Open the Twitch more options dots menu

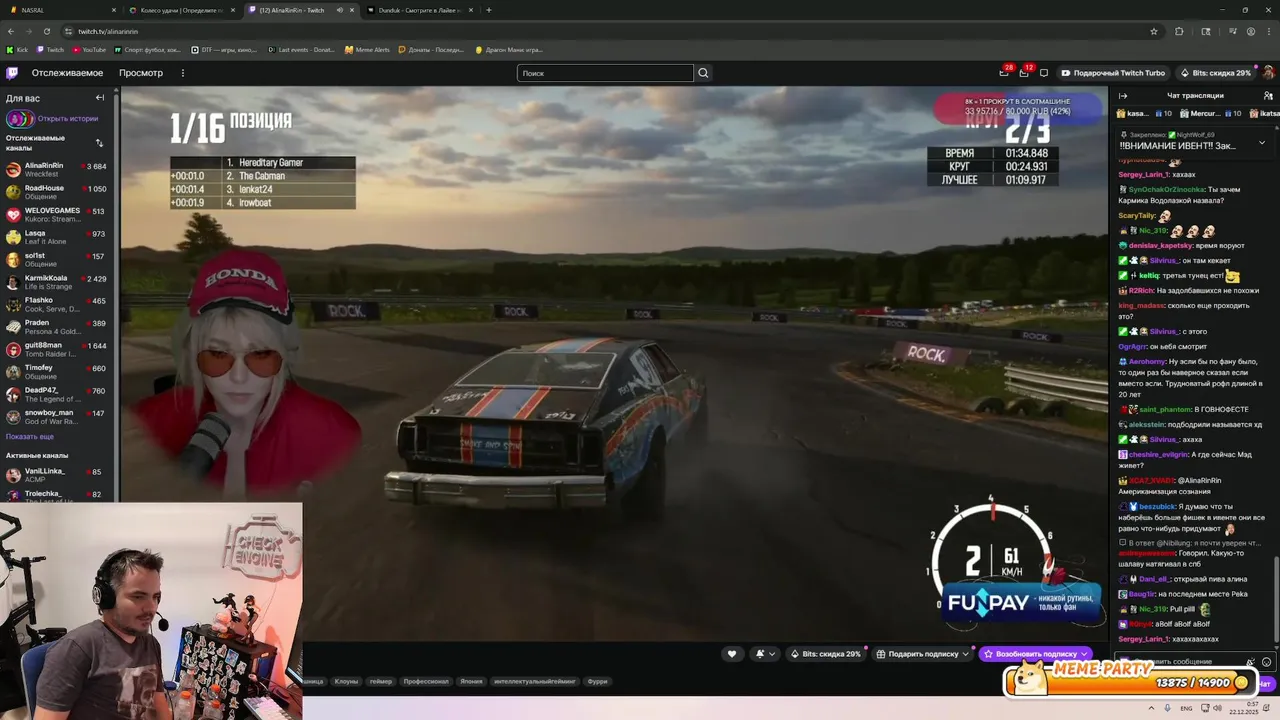(183, 73)
